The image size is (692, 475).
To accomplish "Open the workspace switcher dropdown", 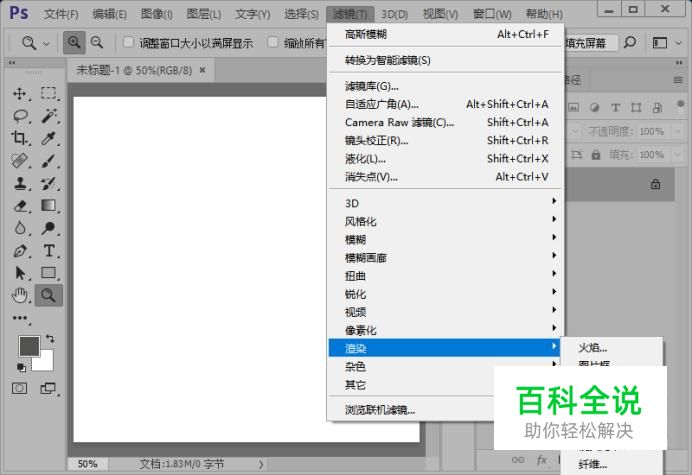I will pyautogui.click(x=679, y=43).
